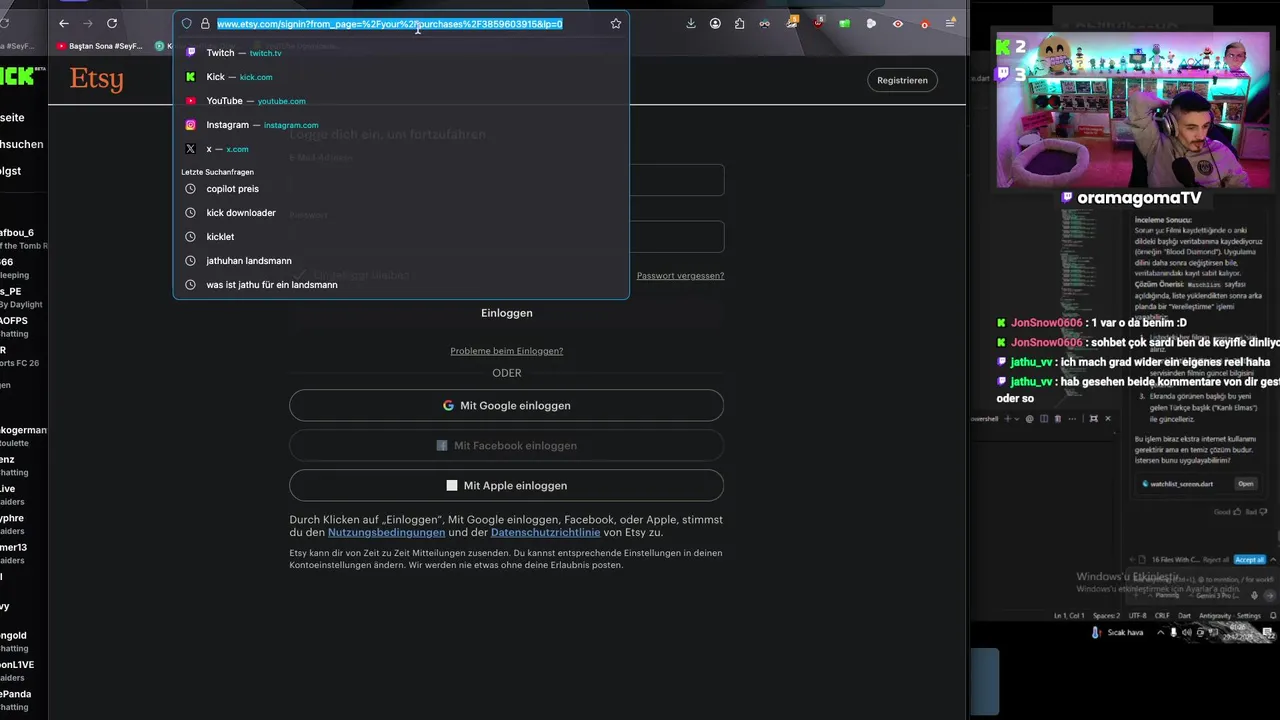1280x720 pixels.
Task: Open the extensions puzzle piece icon
Action: pos(740,23)
